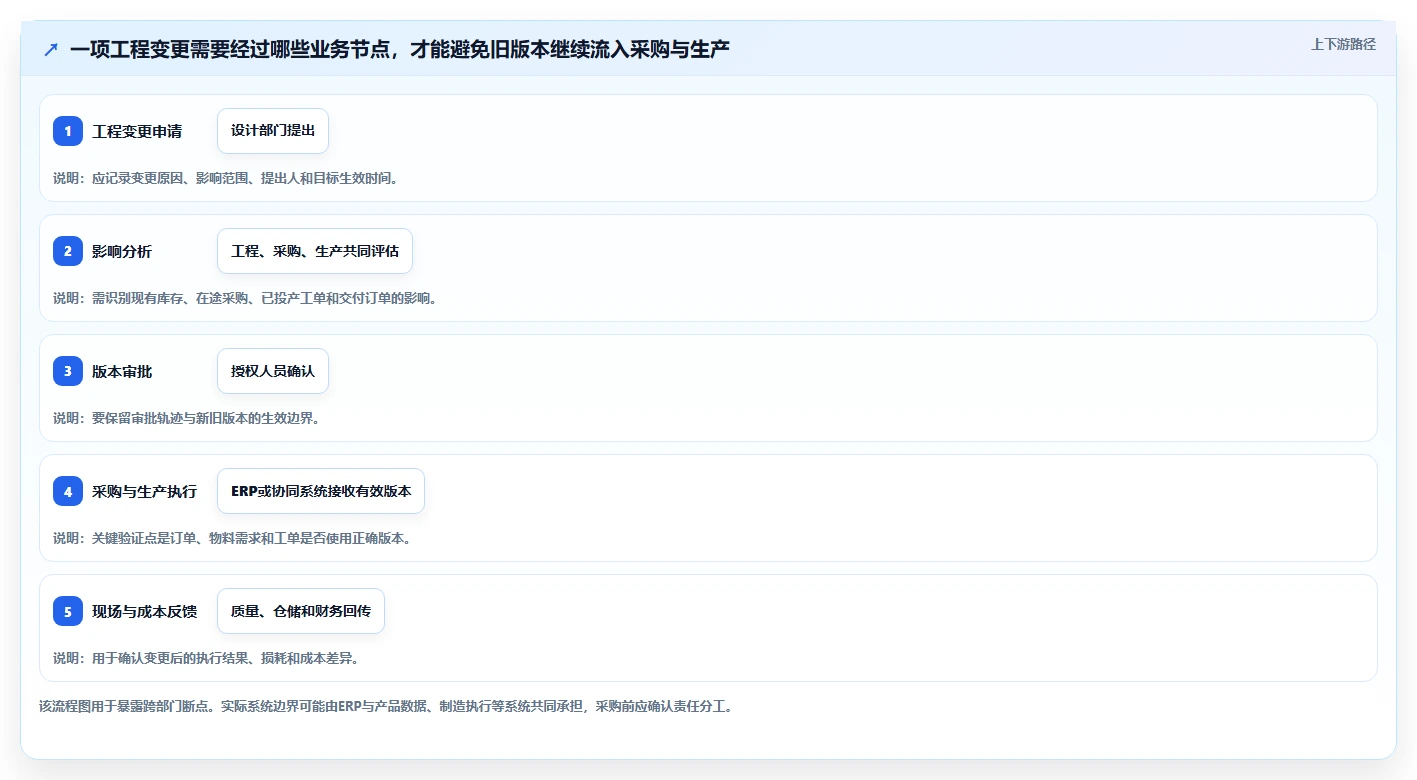This screenshot has width=1417, height=780.
Task: Click step number 5 badge
Action: (x=68, y=611)
